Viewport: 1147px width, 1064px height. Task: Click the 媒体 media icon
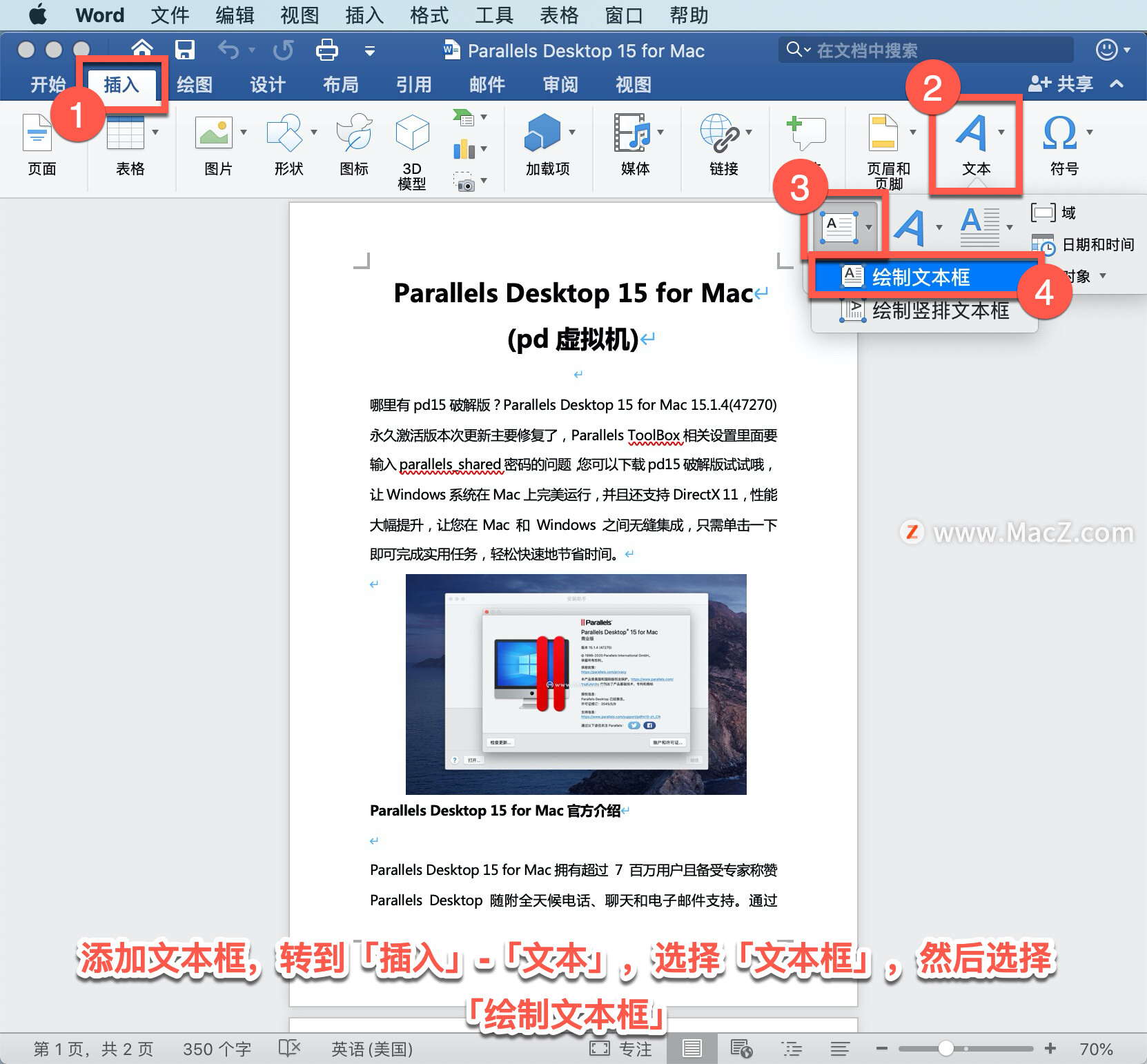(632, 132)
